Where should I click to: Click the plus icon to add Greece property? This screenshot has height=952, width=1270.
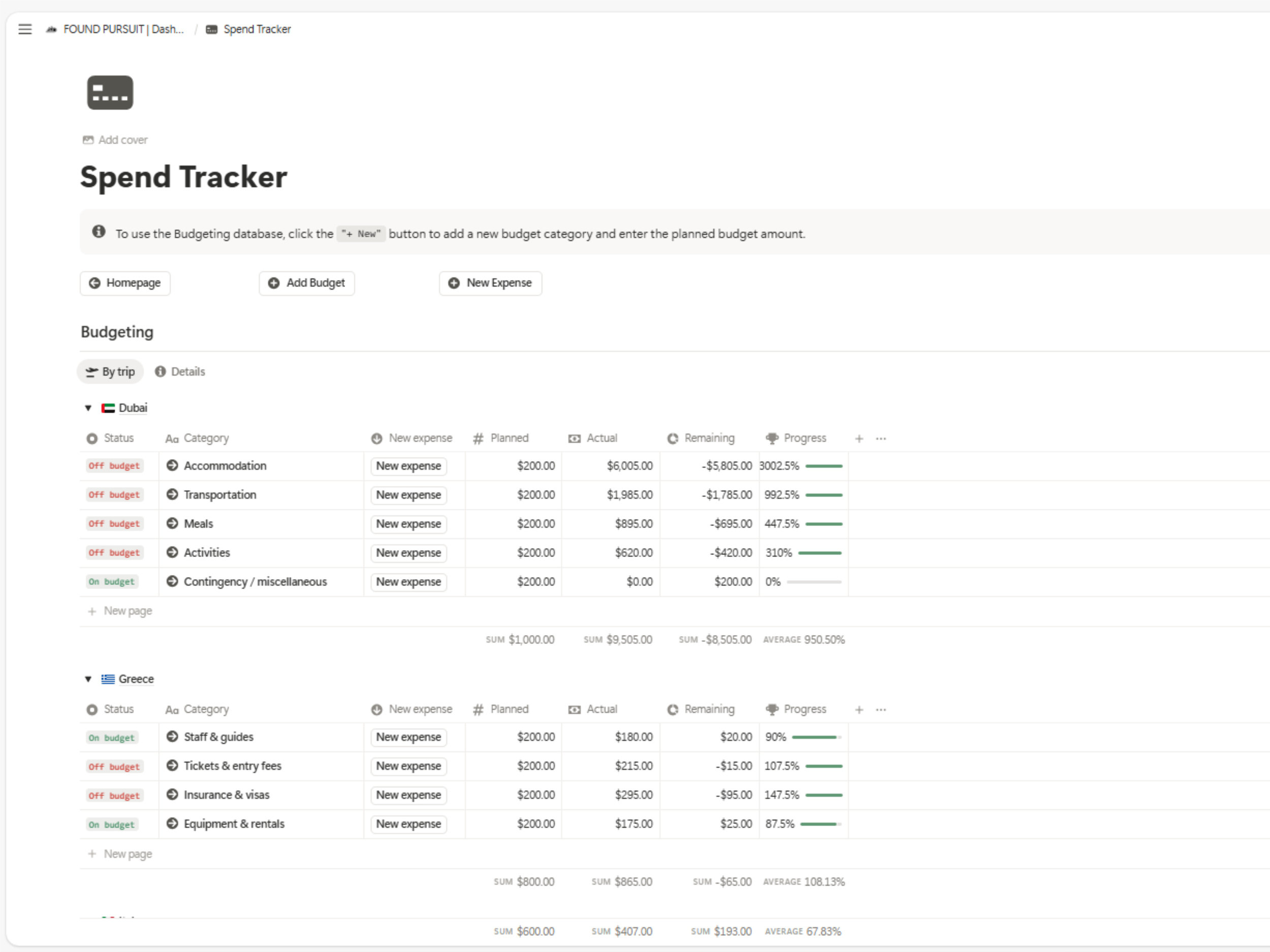click(859, 710)
